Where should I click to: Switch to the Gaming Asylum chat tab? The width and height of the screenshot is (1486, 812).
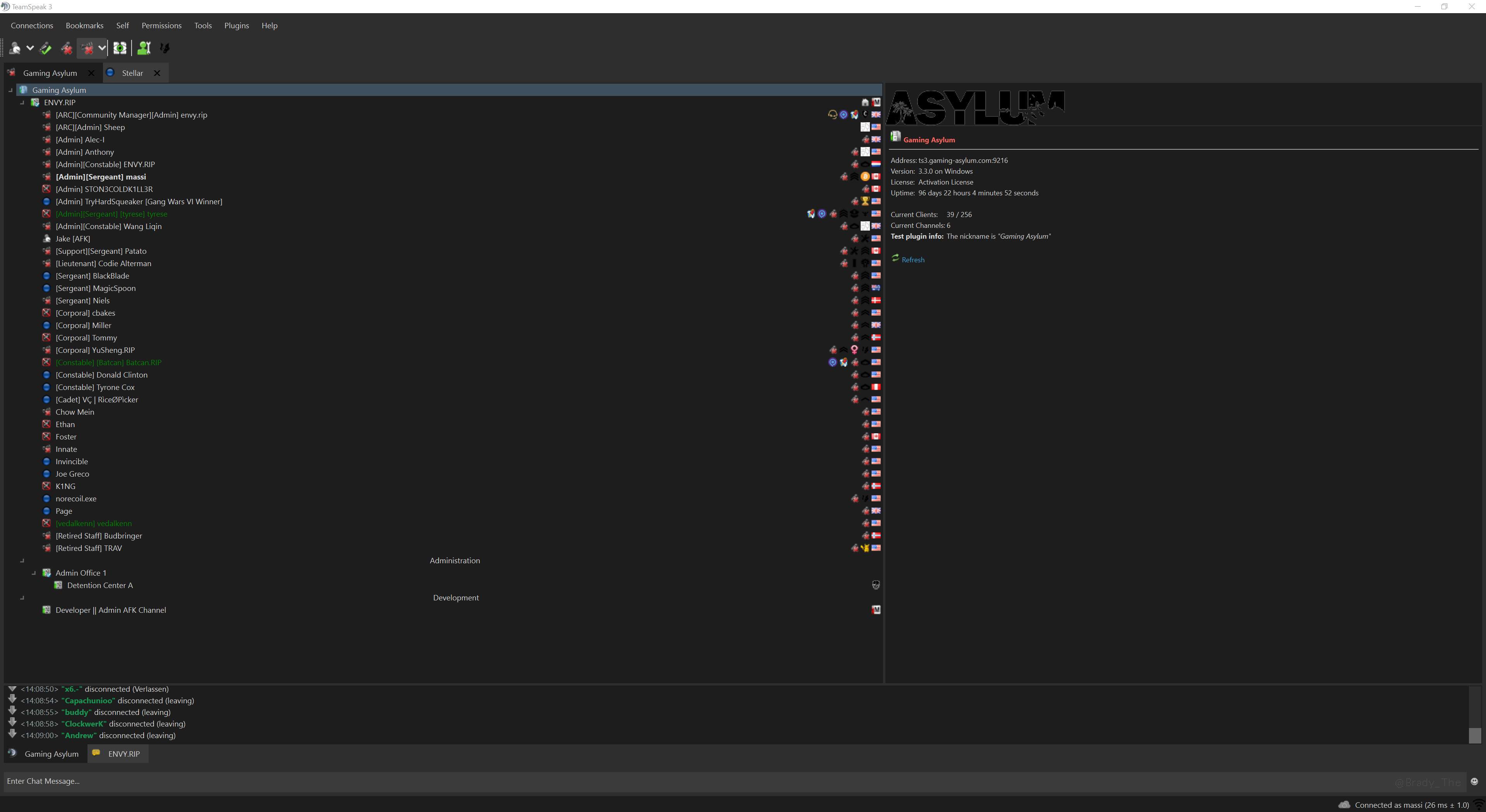tap(46, 754)
